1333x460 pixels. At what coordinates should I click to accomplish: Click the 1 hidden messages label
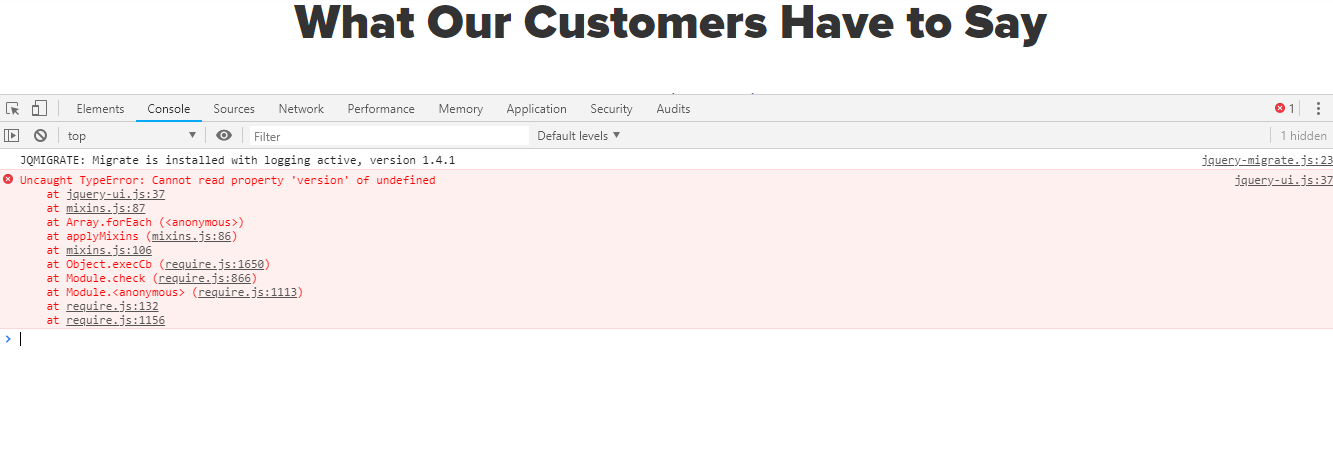pos(1304,136)
